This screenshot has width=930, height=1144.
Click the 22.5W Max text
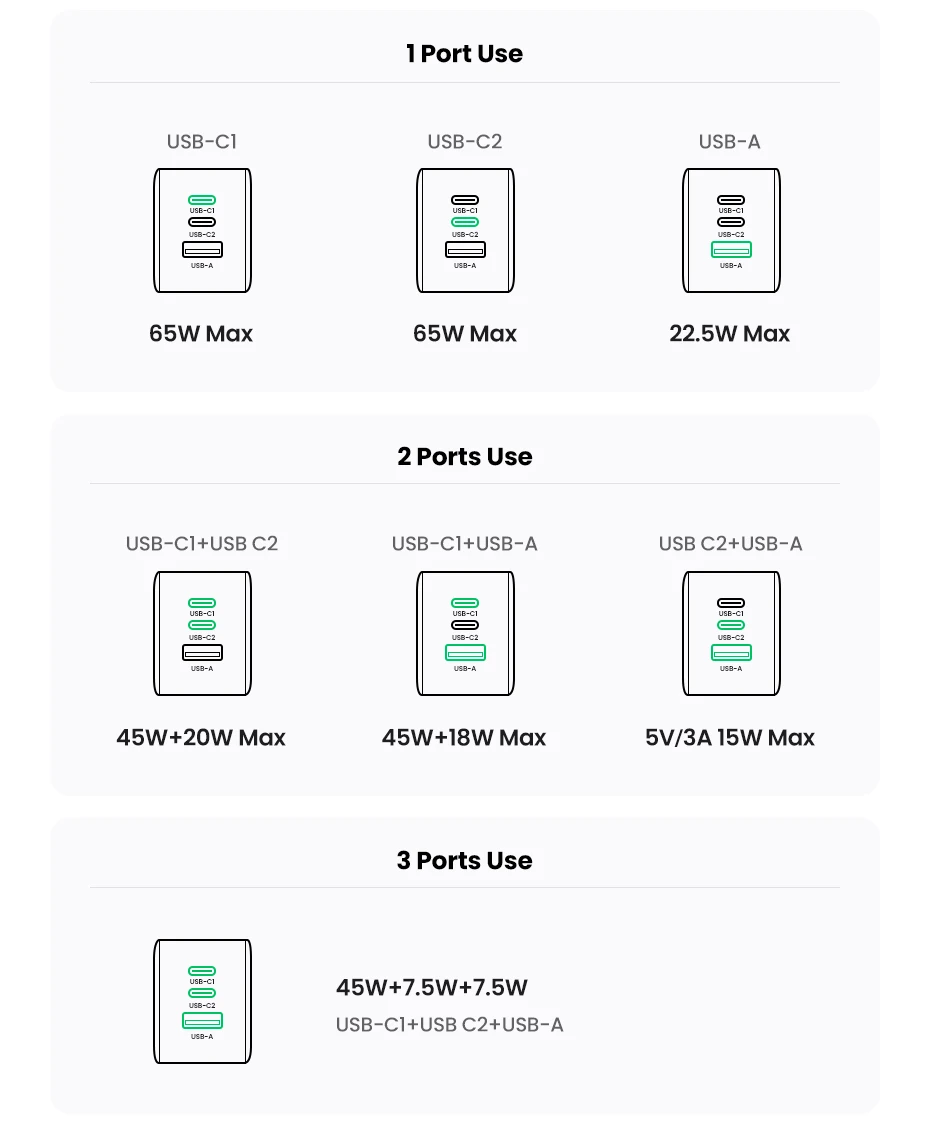729,334
